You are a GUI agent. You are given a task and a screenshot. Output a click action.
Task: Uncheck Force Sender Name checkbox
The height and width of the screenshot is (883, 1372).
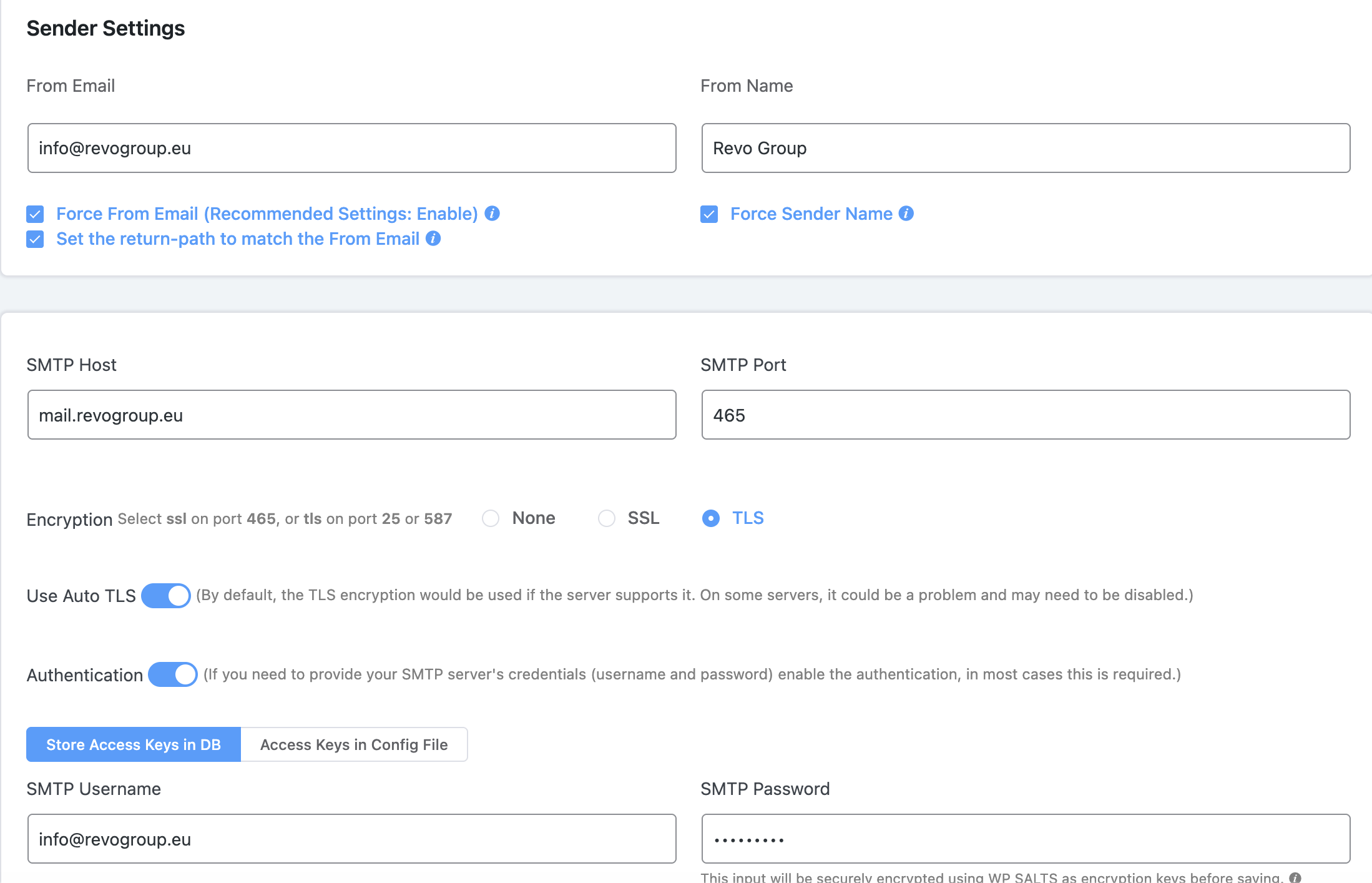point(709,214)
